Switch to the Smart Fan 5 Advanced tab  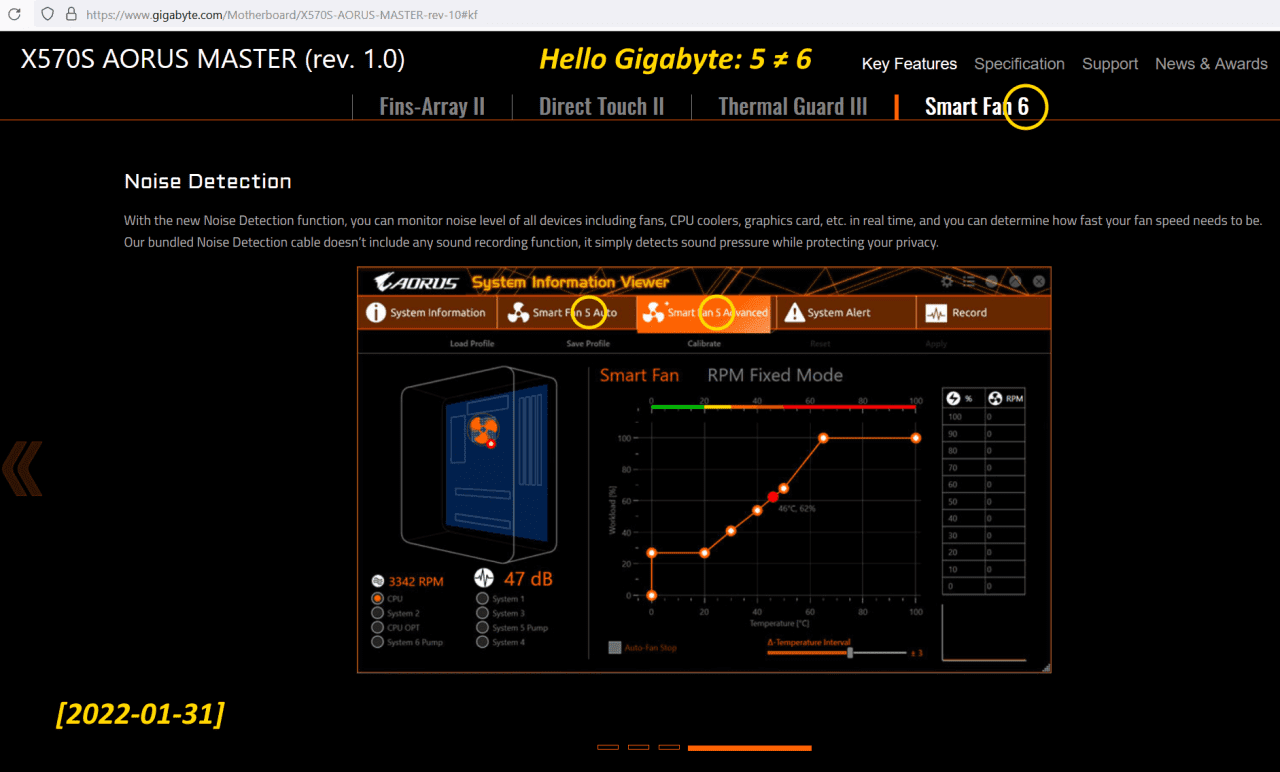[703, 313]
